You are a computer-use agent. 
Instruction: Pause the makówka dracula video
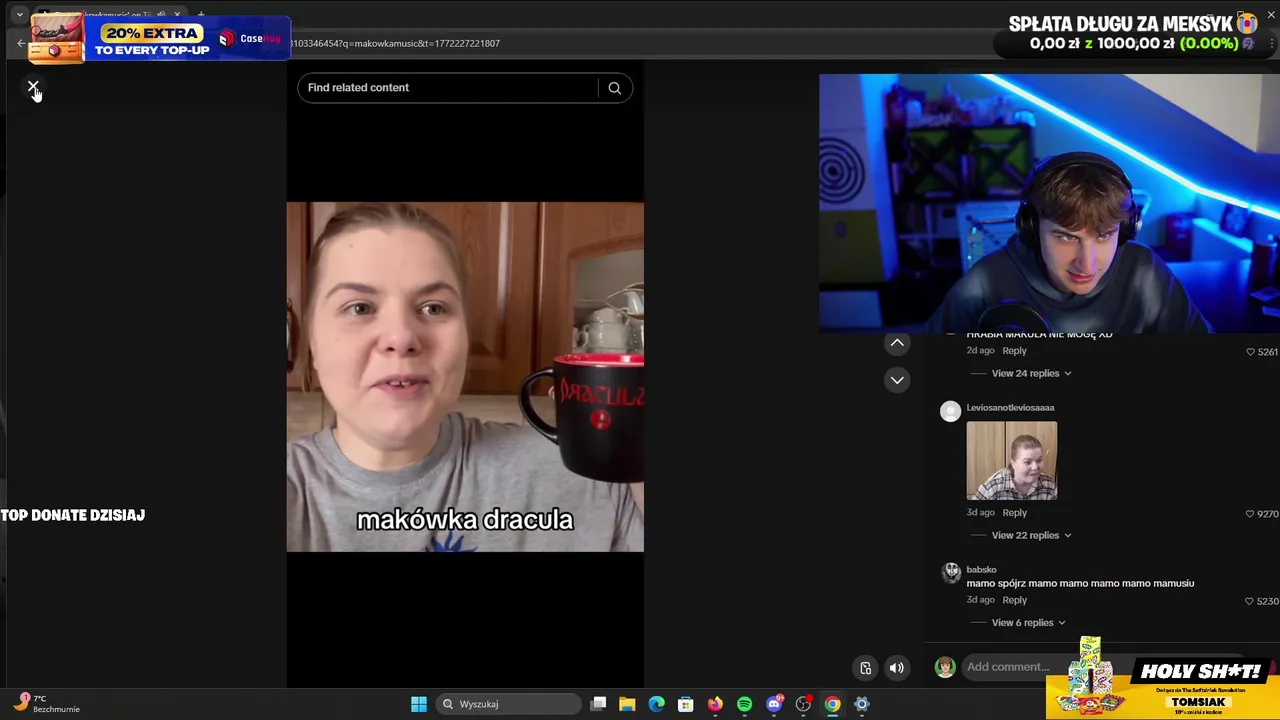click(x=465, y=376)
